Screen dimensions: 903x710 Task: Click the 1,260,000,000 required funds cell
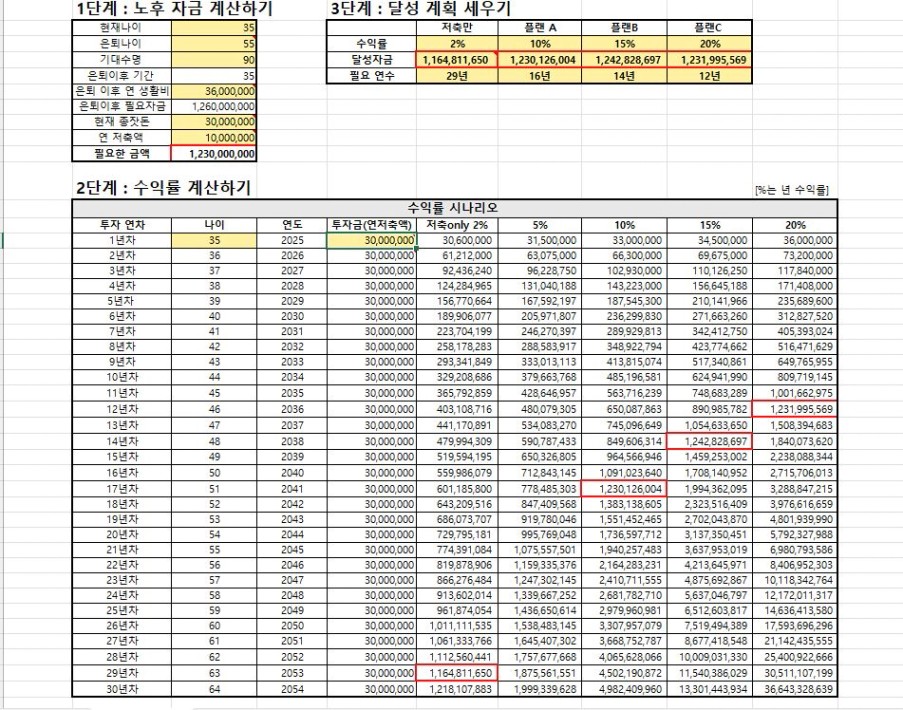[214, 107]
